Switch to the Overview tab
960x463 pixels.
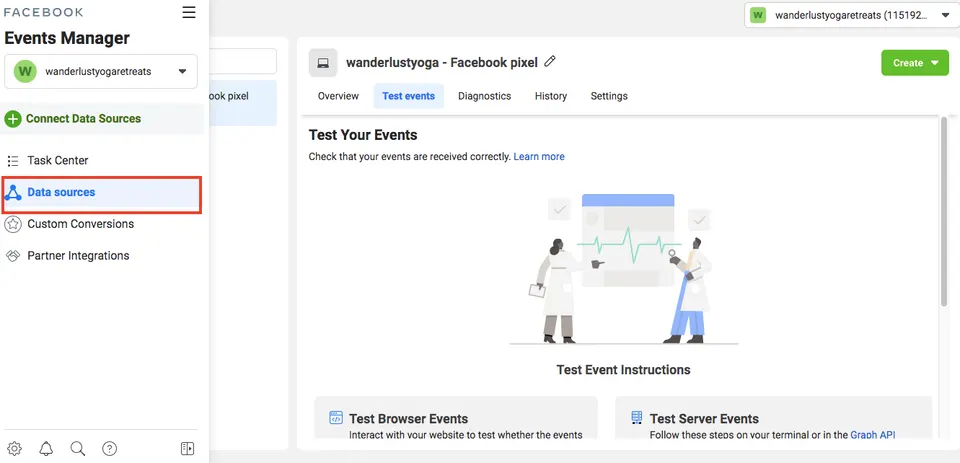tap(338, 96)
